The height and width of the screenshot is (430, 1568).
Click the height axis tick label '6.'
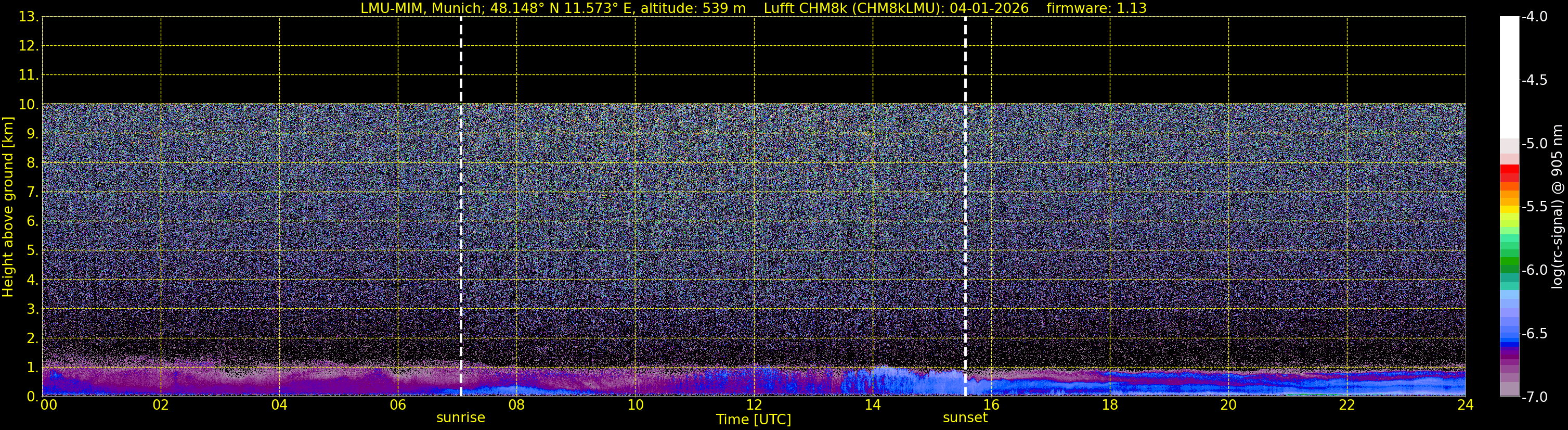(x=32, y=222)
